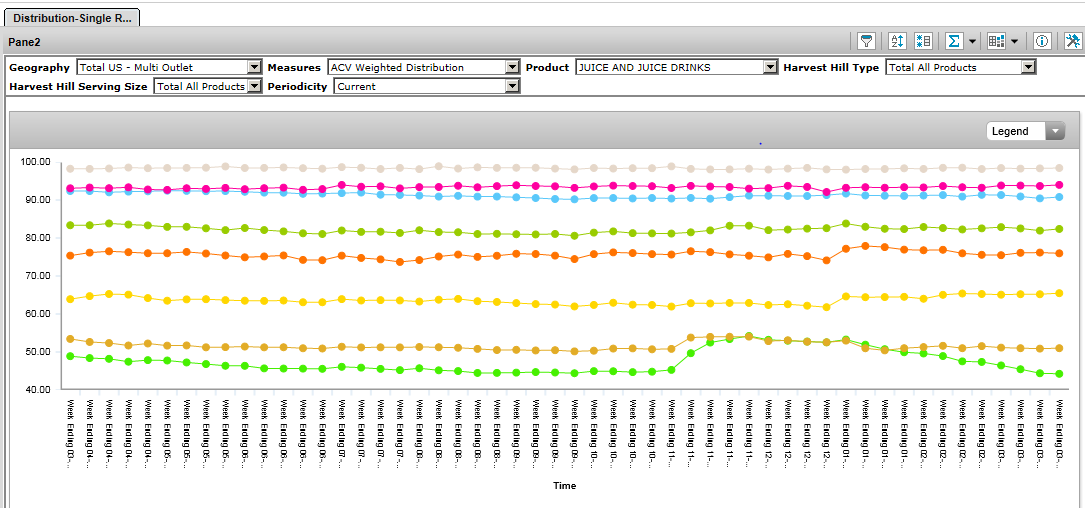Click the Time axis label

click(x=564, y=486)
